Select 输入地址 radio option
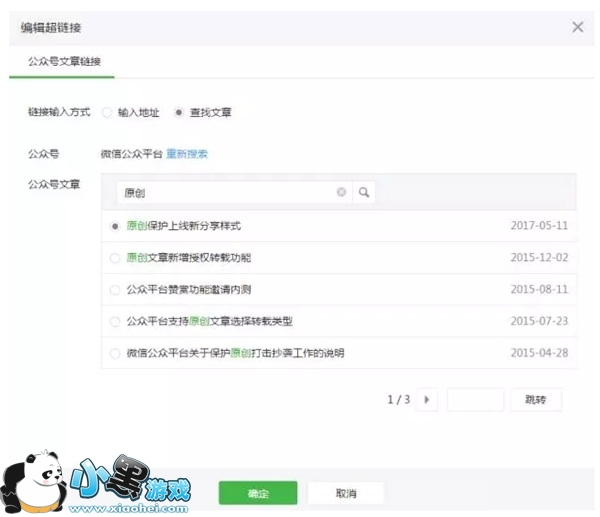Viewport: 600px width, 517px height. (107, 113)
